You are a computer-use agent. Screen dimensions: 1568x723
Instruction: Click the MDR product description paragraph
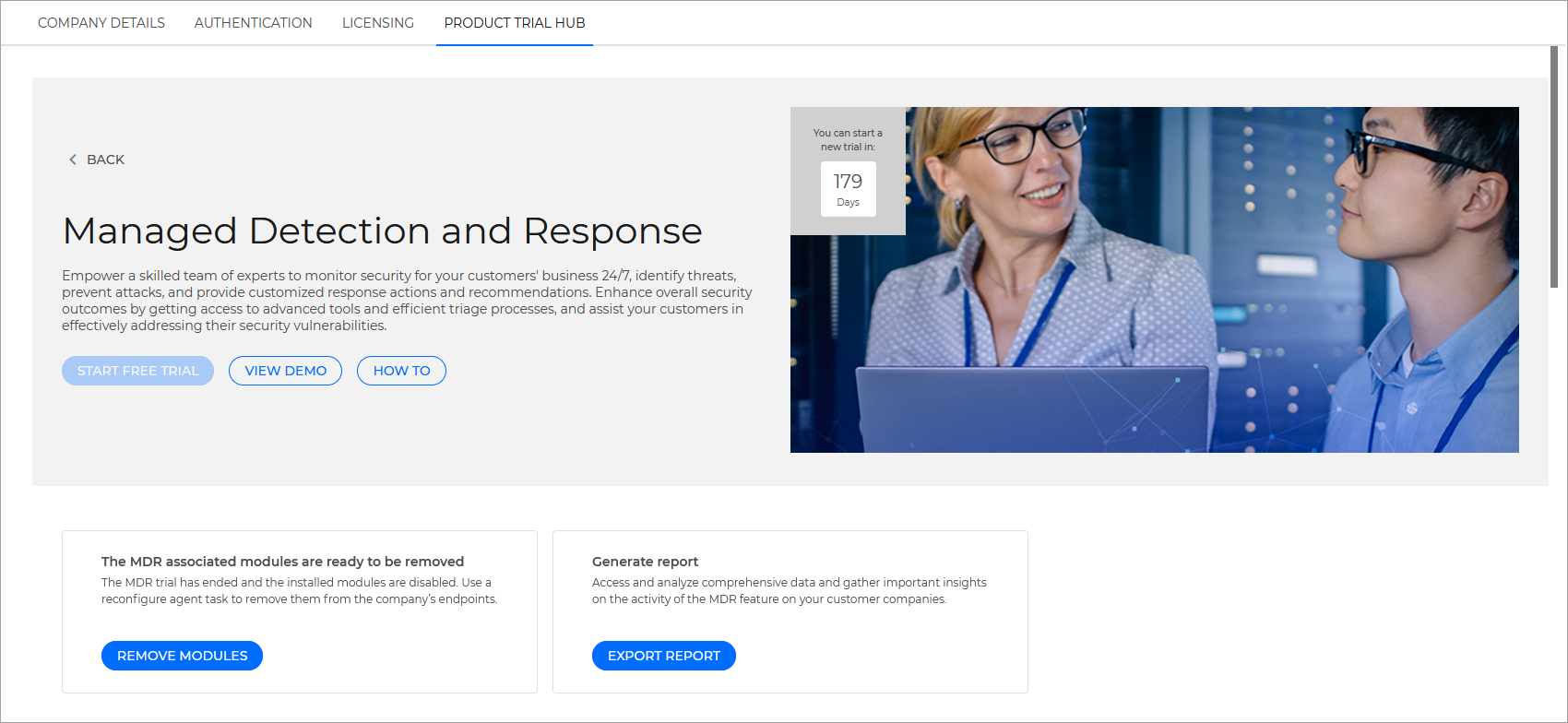tap(406, 301)
